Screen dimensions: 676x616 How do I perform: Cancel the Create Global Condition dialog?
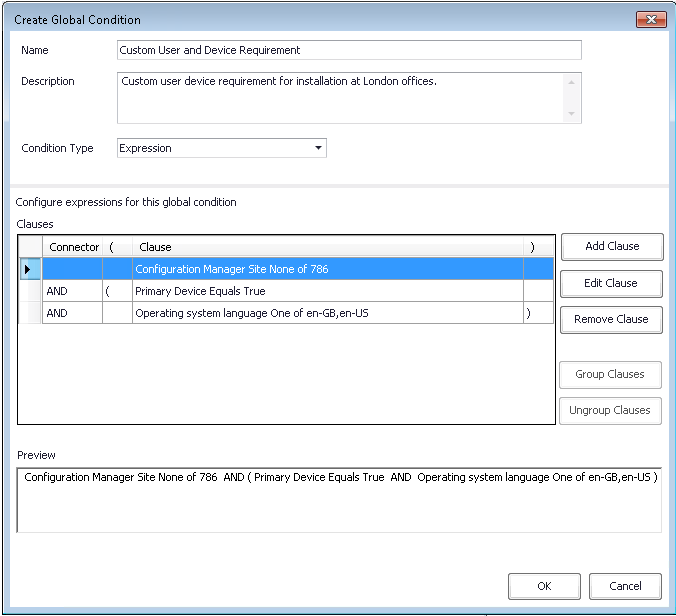(625, 586)
